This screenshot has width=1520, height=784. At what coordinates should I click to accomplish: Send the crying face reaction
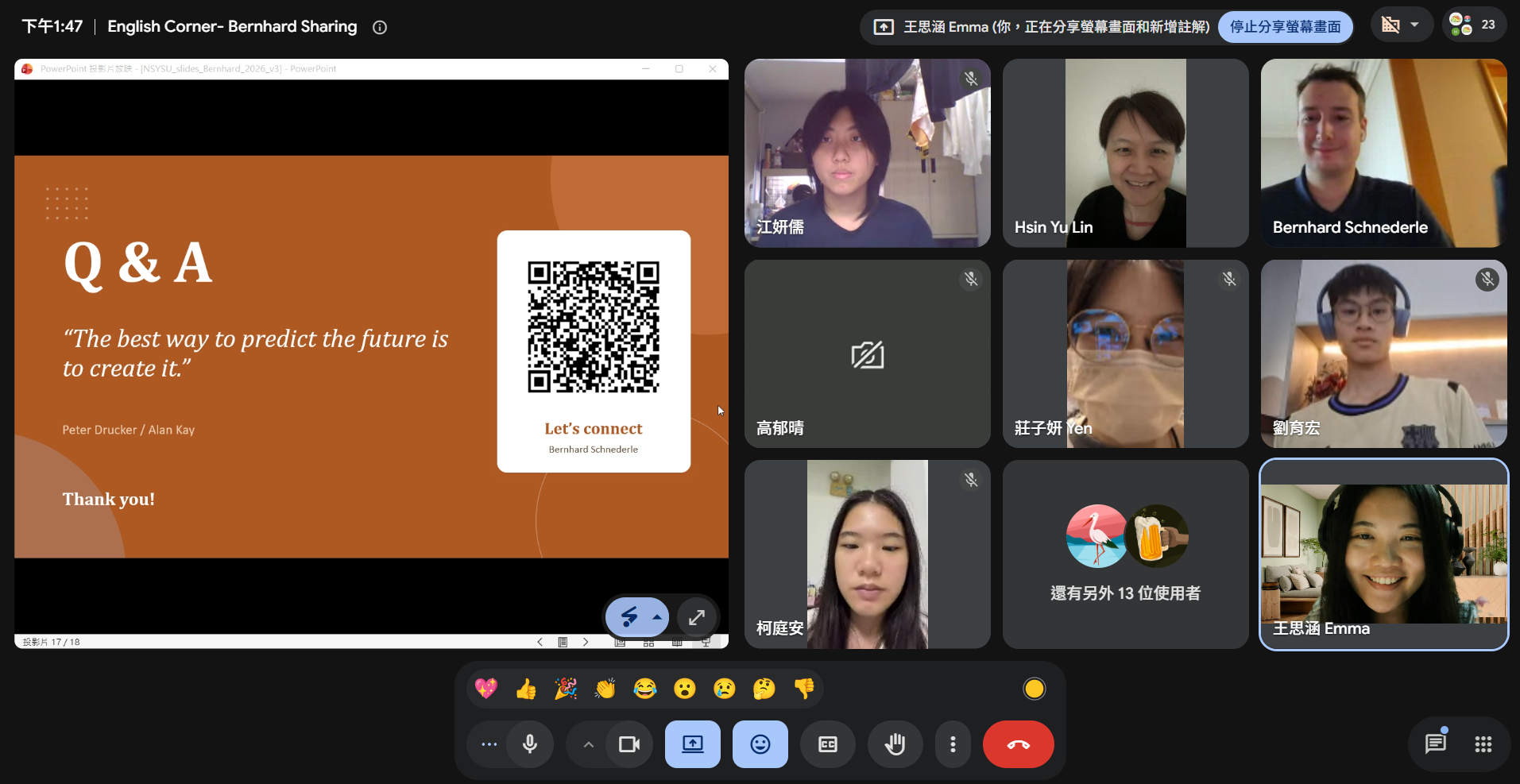click(x=725, y=689)
